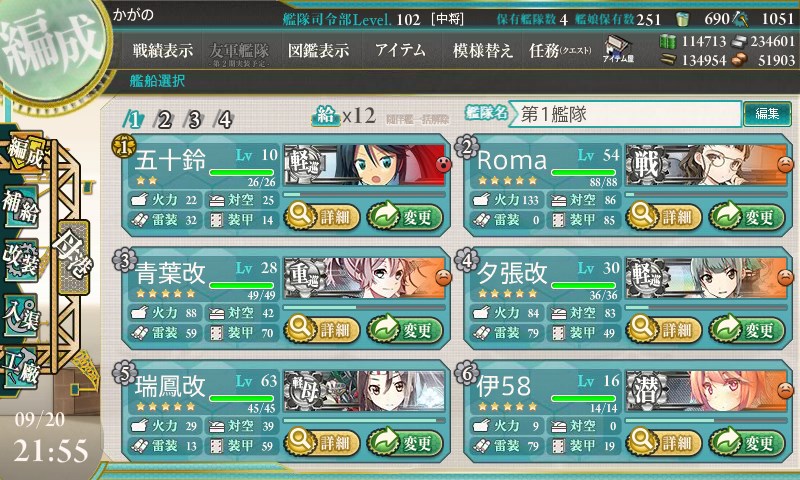Open the 改装 remodel sidebar icon
The height and width of the screenshot is (480, 800).
tap(21, 260)
